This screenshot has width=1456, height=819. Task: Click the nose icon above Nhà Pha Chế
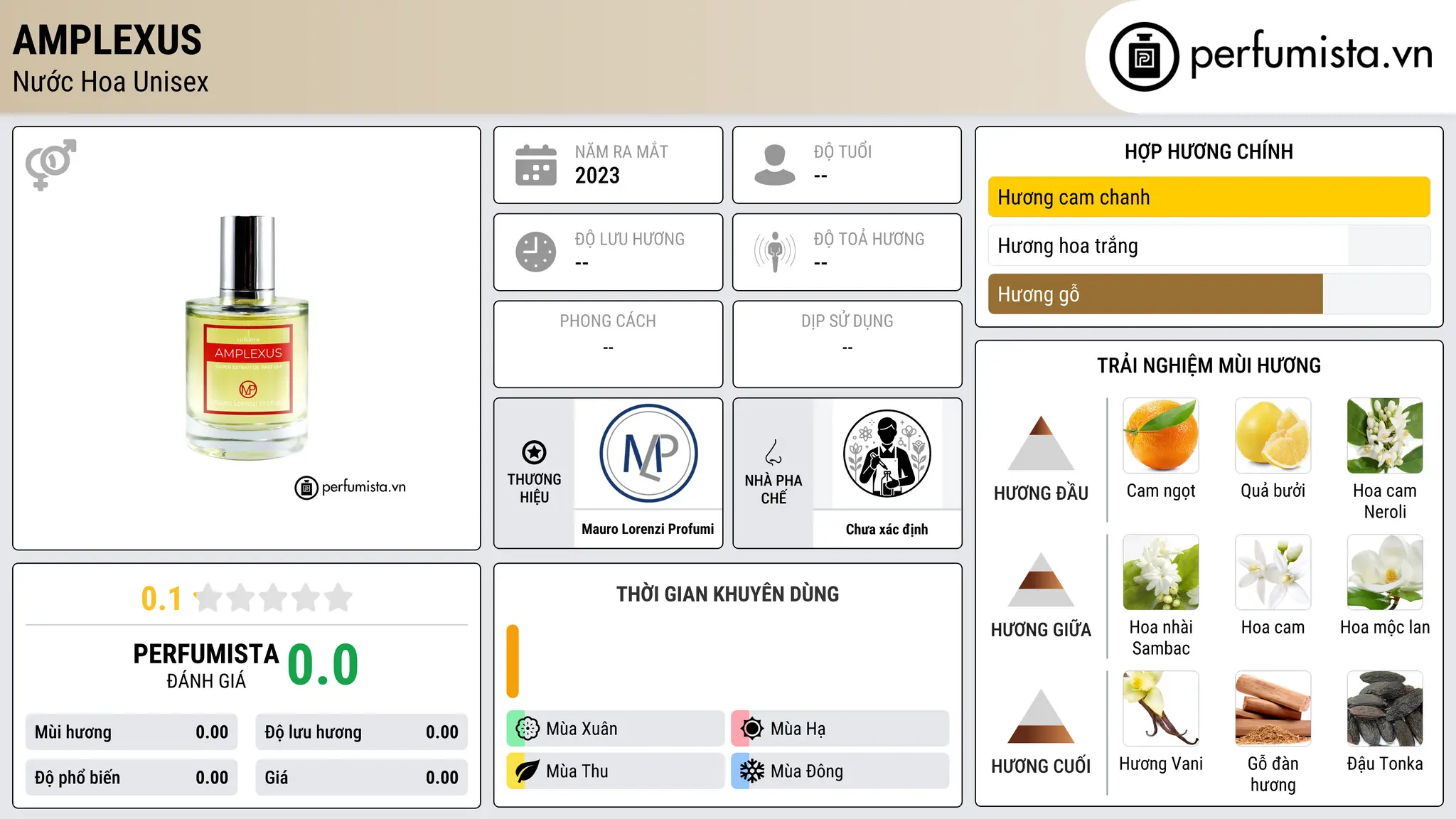(x=773, y=452)
